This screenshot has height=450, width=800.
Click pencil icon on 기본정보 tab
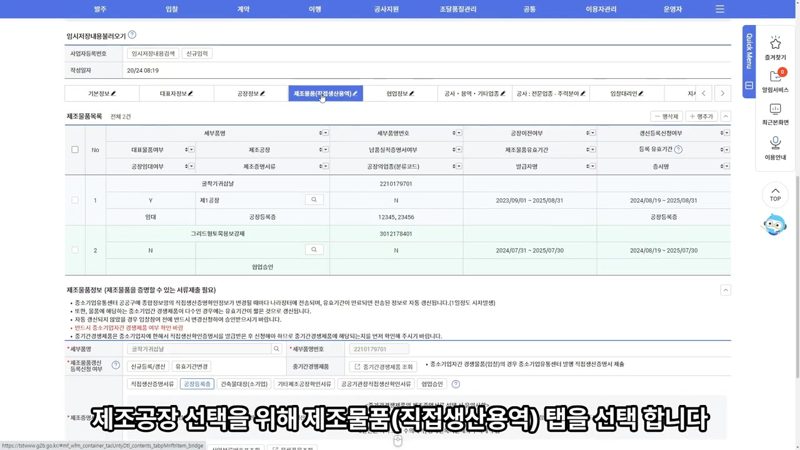click(113, 93)
